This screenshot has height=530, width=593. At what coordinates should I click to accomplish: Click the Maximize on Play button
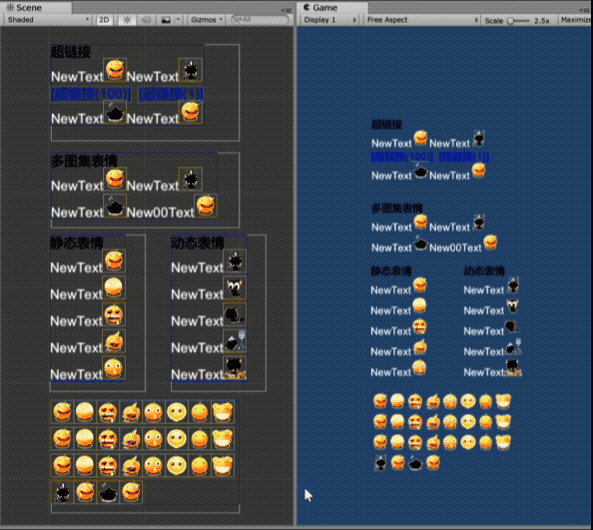pos(576,20)
